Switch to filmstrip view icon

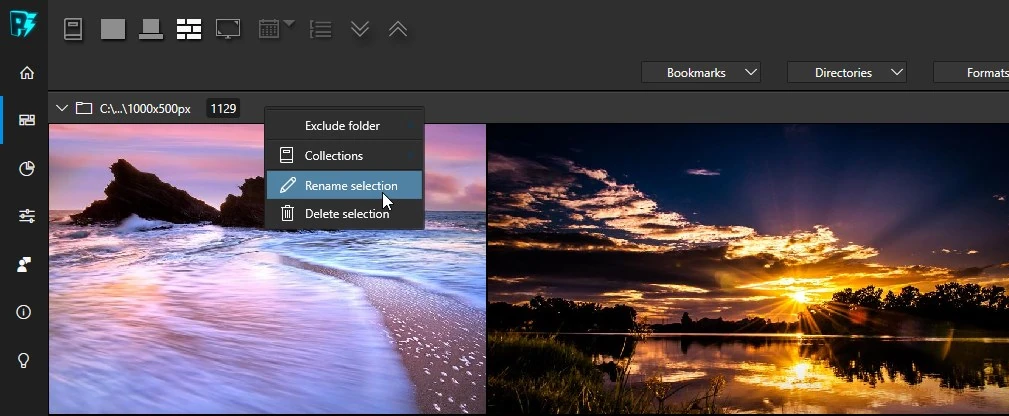[x=151, y=29]
